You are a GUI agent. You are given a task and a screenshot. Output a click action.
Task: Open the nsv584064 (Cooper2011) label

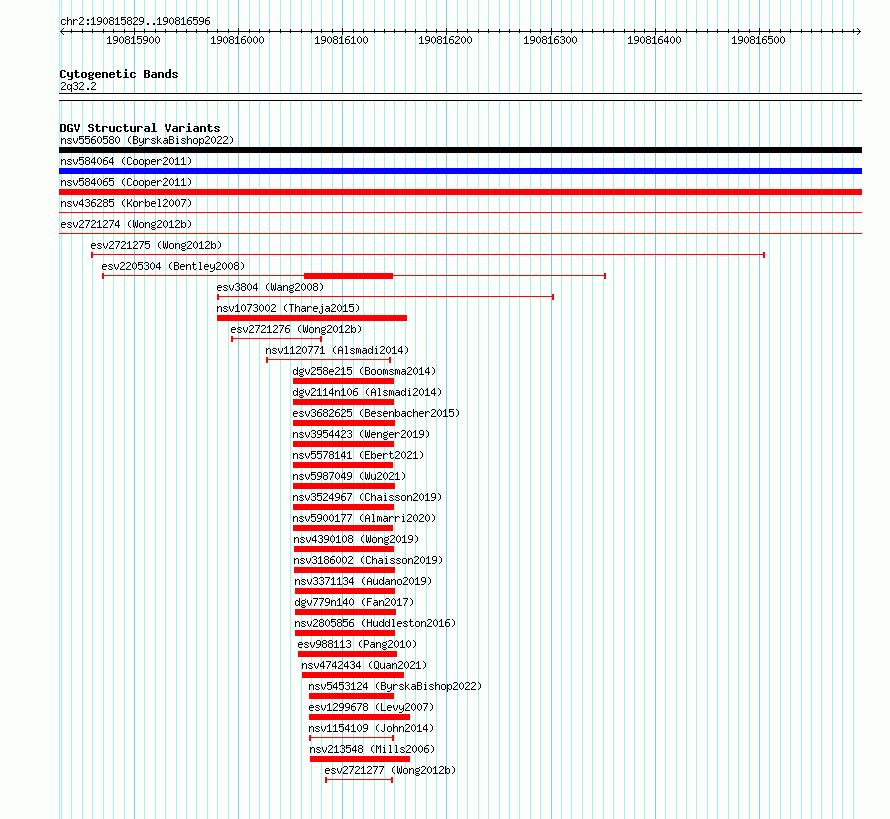click(126, 161)
